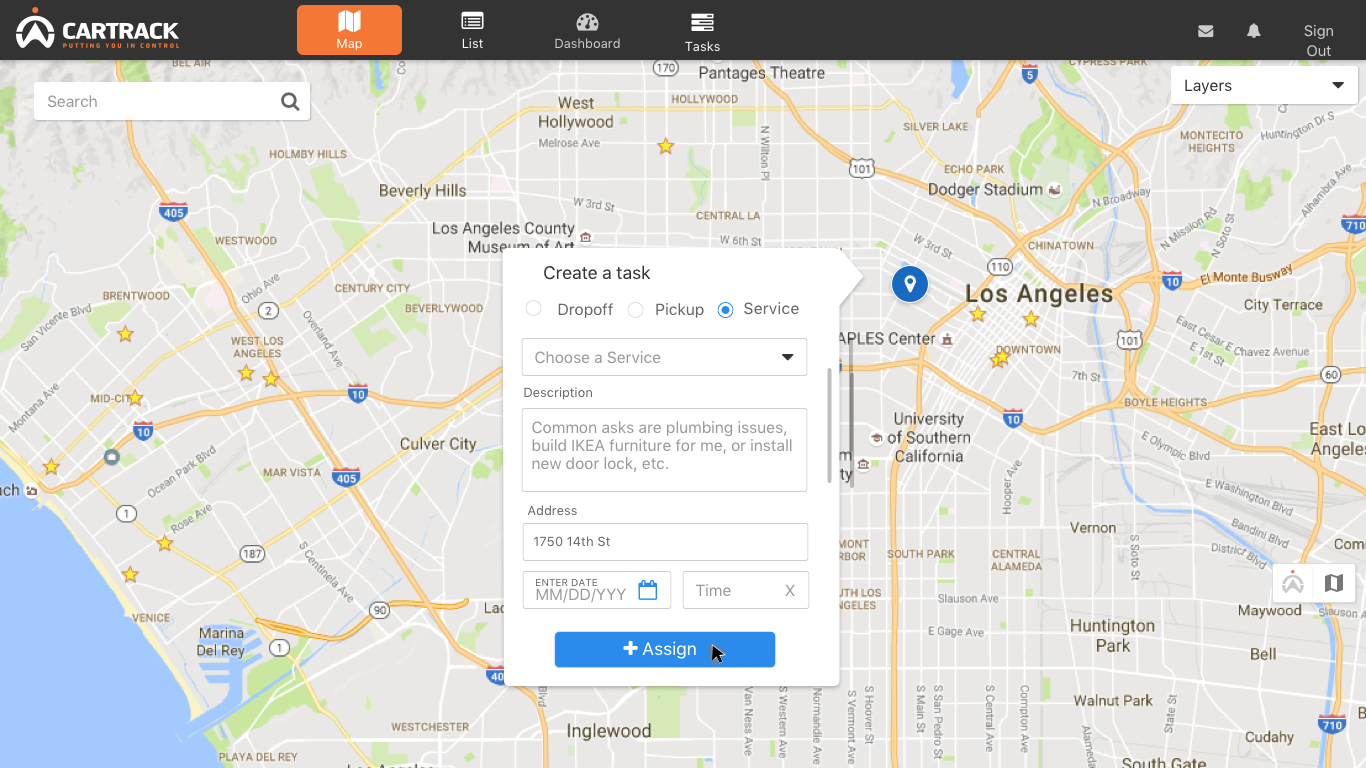Click left star marker below West Los Angeles
Screen dimensions: 1366x768
pyautogui.click(x=246, y=373)
